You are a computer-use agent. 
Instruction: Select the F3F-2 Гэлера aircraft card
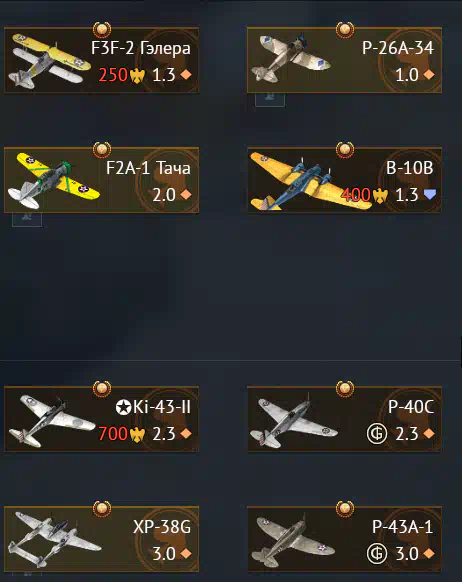[101, 60]
